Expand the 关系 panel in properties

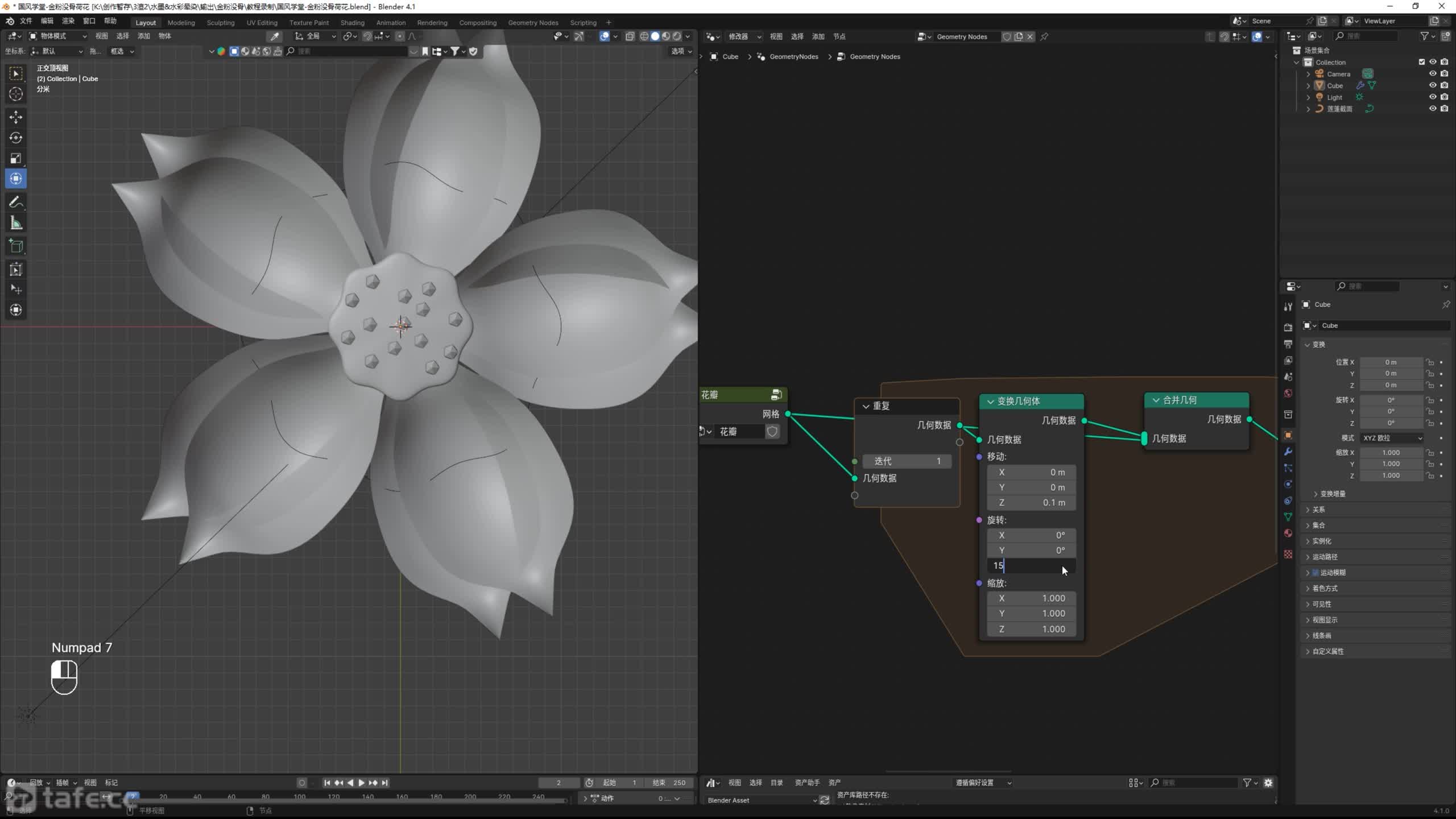tap(1318, 510)
